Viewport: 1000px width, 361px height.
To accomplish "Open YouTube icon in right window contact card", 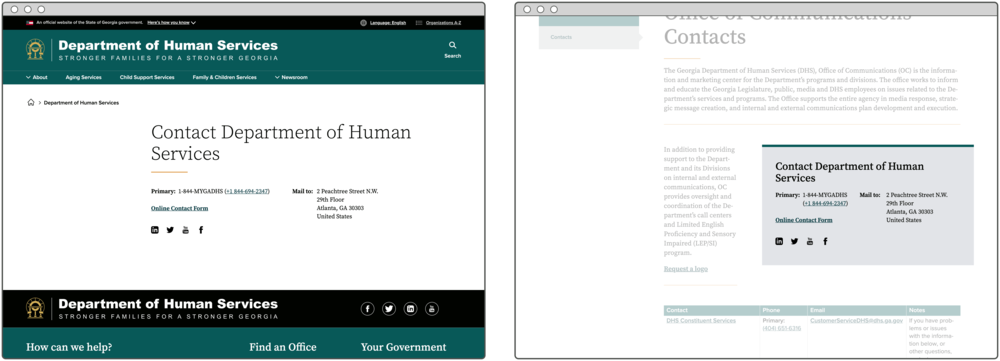I will pos(810,241).
